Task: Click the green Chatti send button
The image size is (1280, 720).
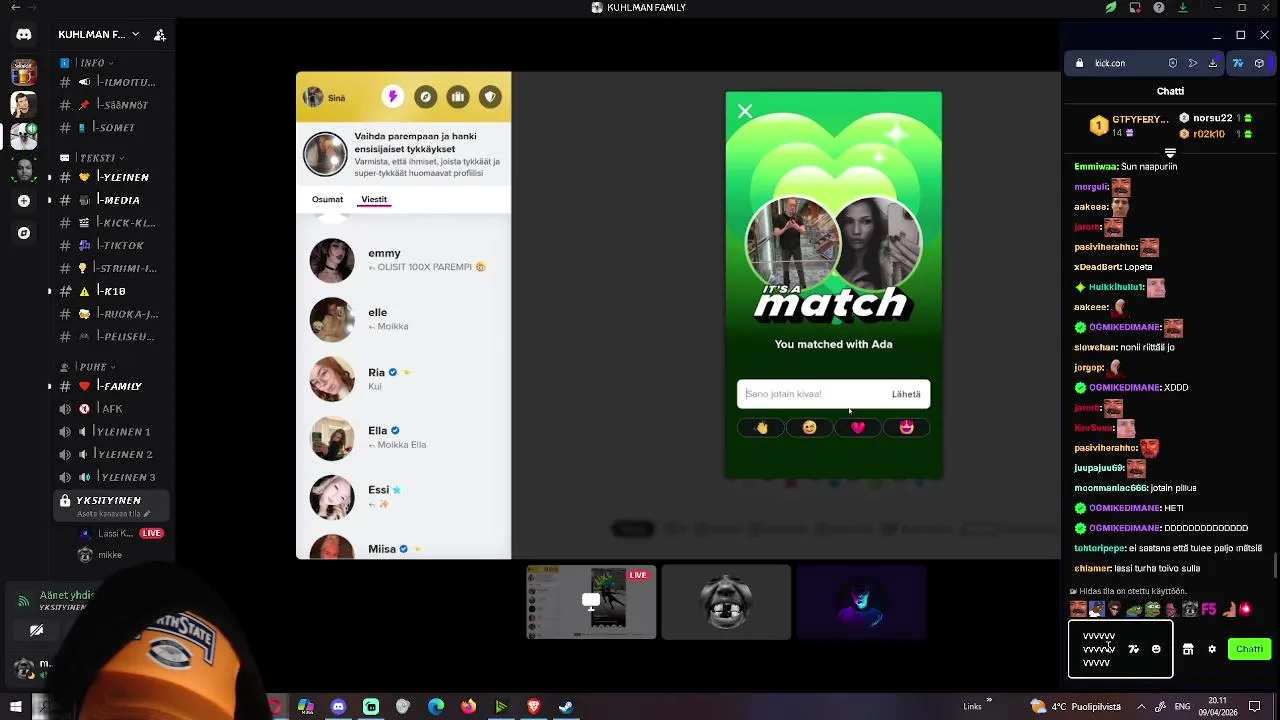Action: (x=1249, y=649)
